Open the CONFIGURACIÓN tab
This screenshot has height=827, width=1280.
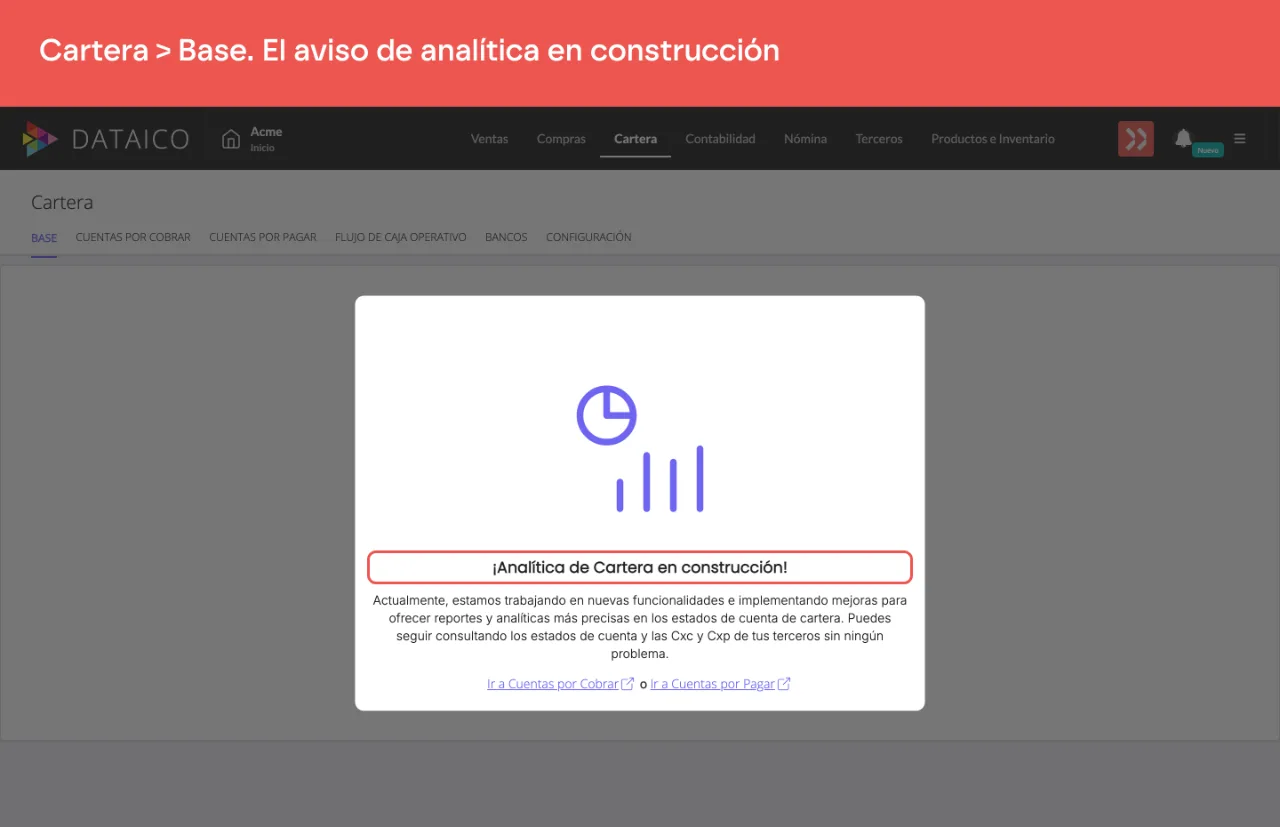(x=589, y=238)
